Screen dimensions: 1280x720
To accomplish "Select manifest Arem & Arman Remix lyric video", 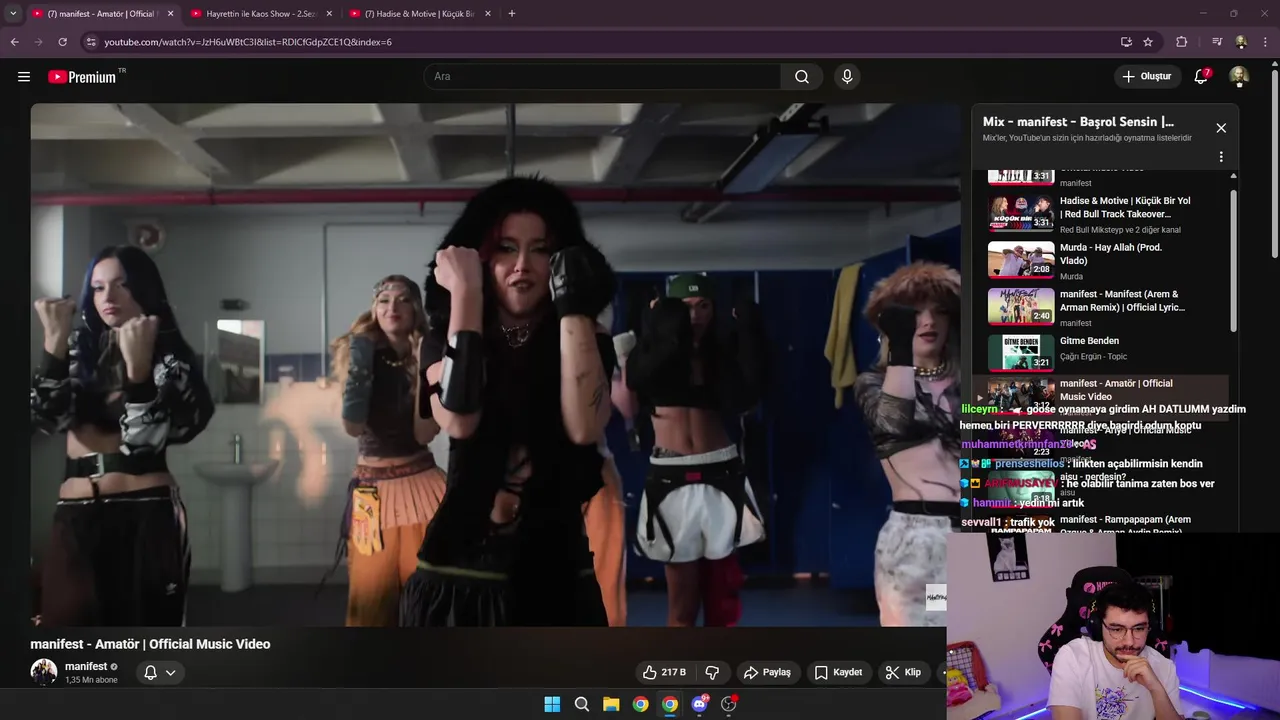I will 1100,307.
